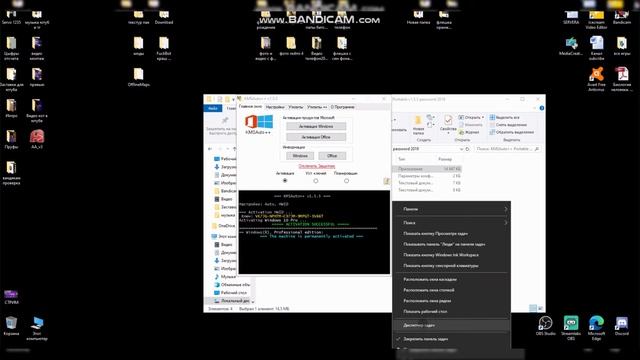Open the О Программе tab in KMSAuto++
The width and height of the screenshot is (640, 360).
click(x=342, y=107)
